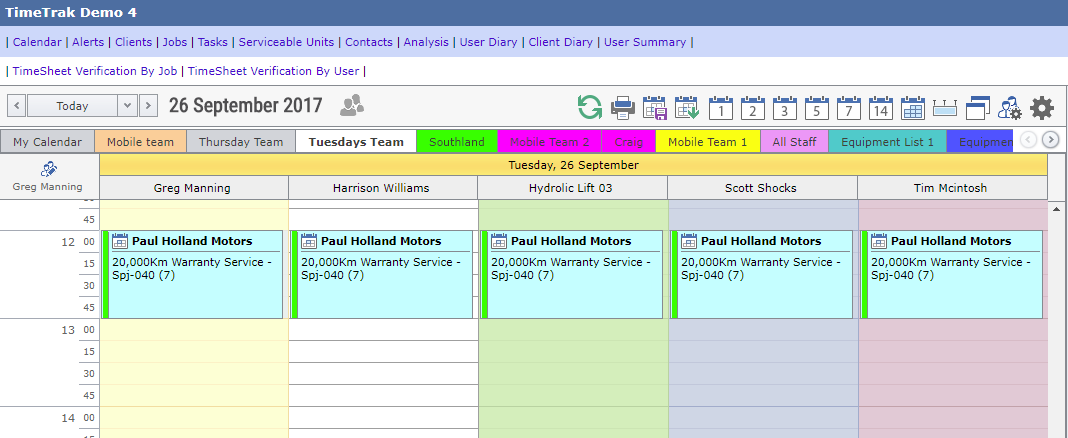Open TimeSheet Verification By Job link
The width and height of the screenshot is (1068, 438).
point(94,71)
